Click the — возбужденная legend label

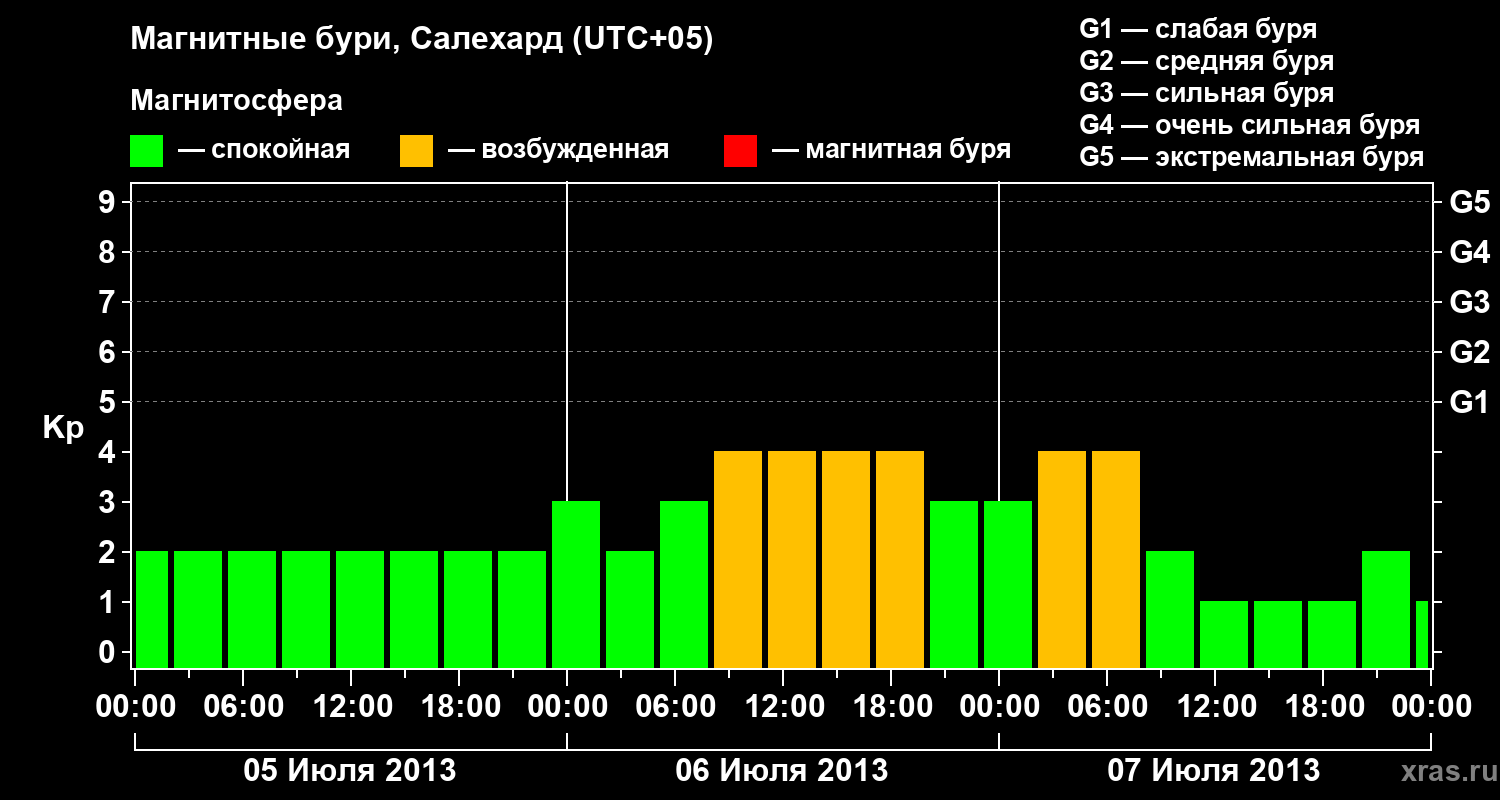pyautogui.click(x=558, y=150)
